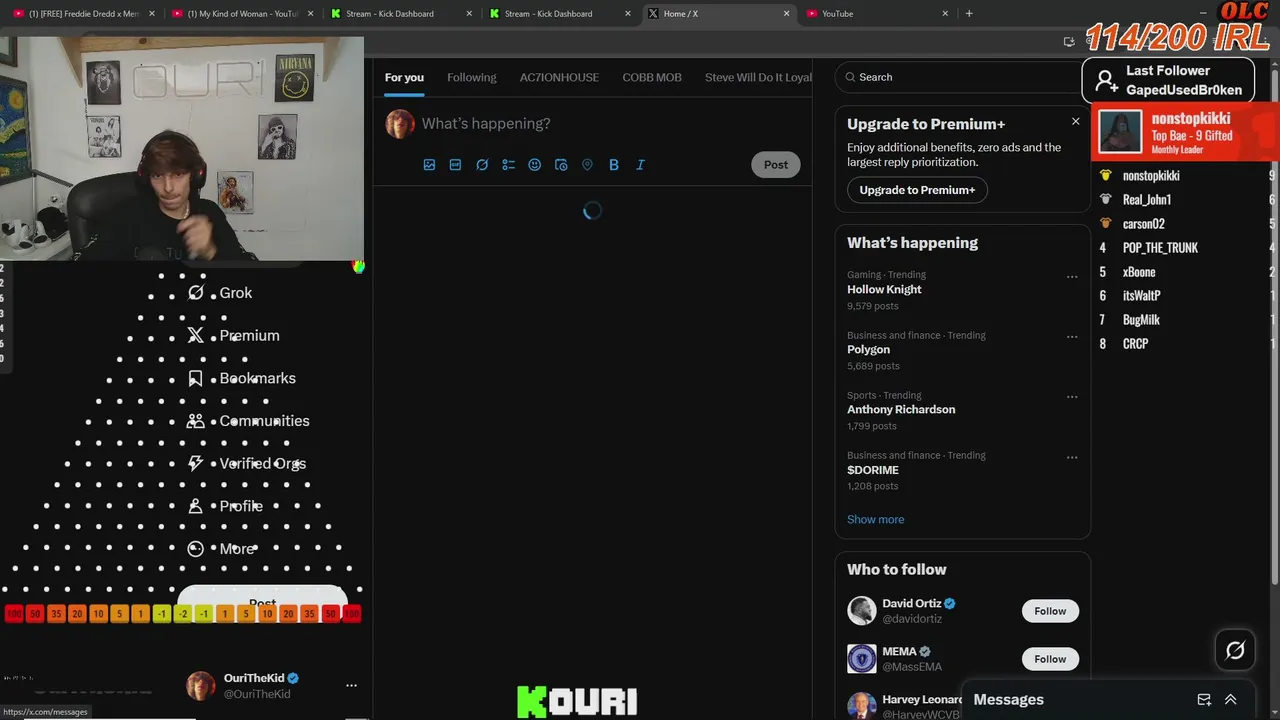The height and width of the screenshot is (720, 1280).
Task: Open options for Polygon trend
Action: click(x=1072, y=337)
